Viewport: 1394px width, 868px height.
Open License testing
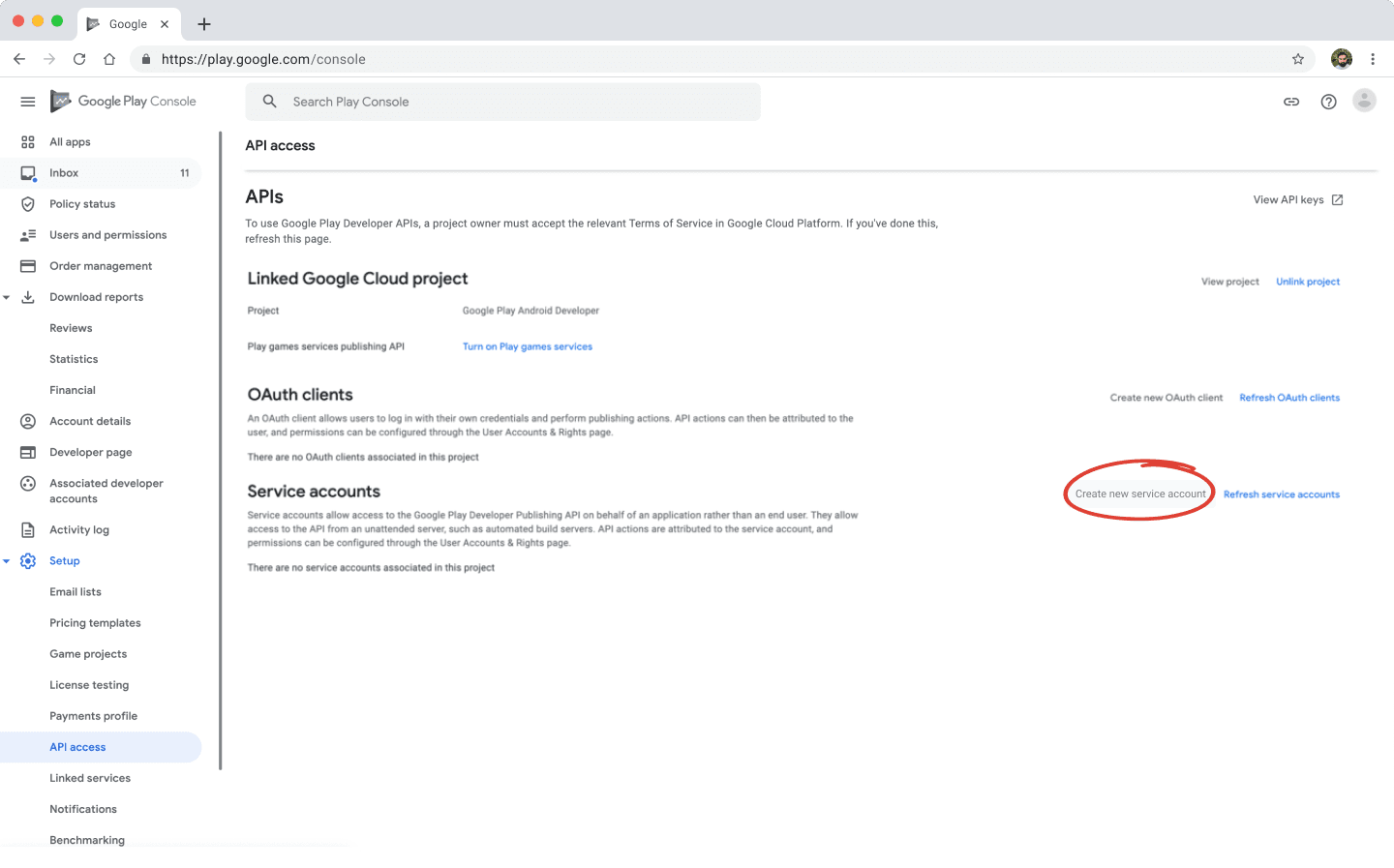tap(89, 685)
